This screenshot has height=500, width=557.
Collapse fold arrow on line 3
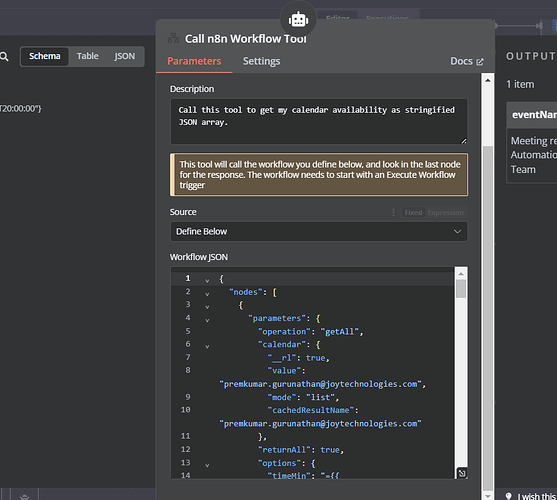pyautogui.click(x=207, y=307)
